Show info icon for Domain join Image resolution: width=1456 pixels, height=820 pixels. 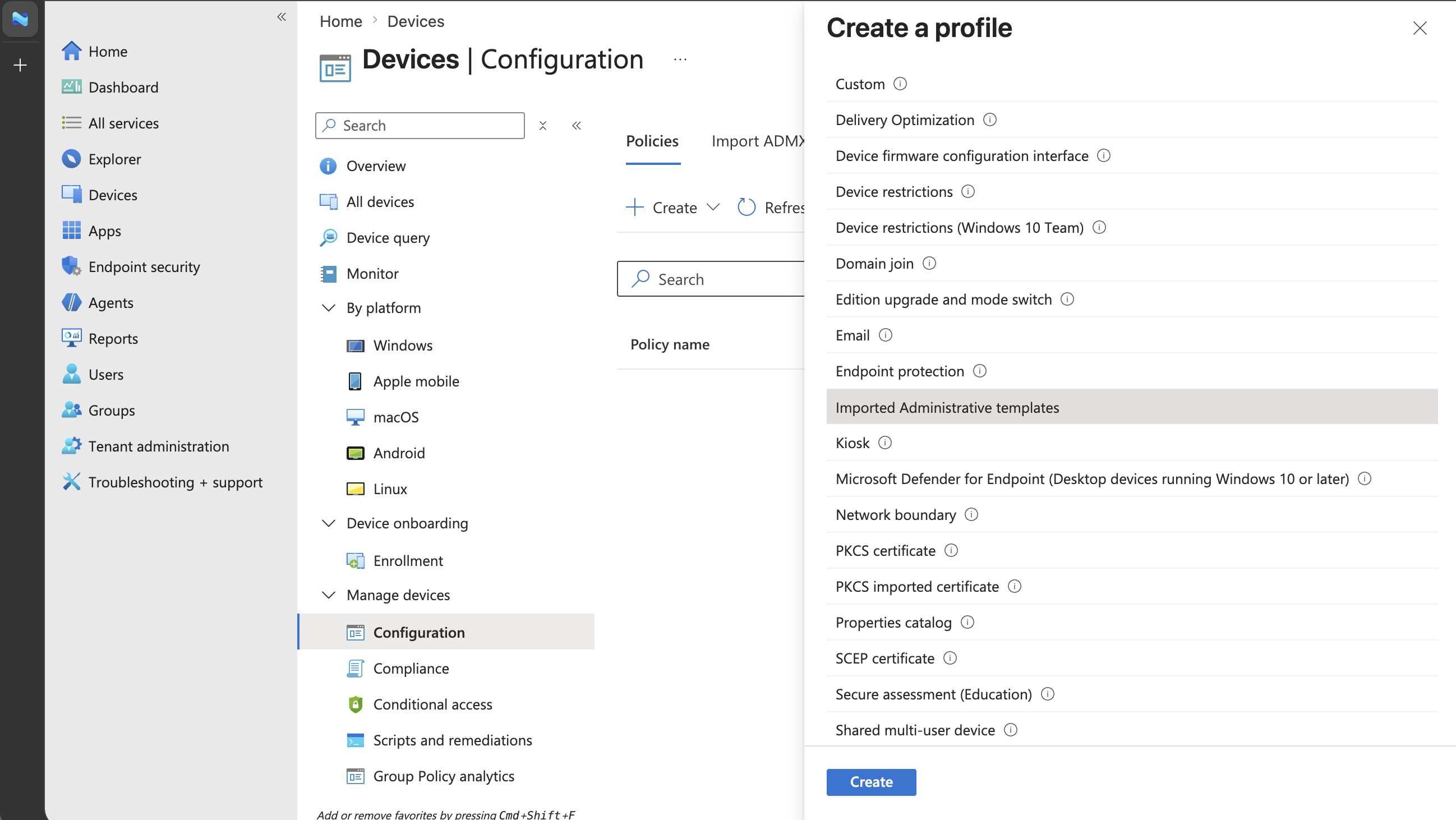point(929,263)
